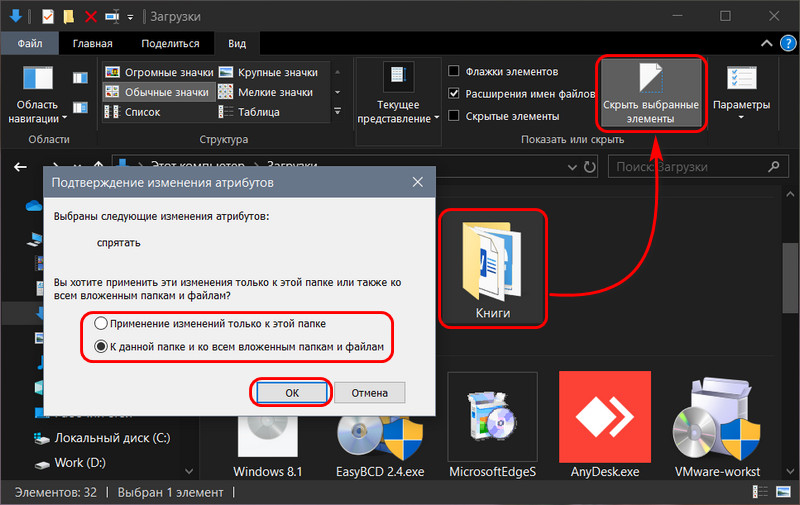Click the Отмена button in the dialog
The width and height of the screenshot is (800, 505).
[369, 393]
